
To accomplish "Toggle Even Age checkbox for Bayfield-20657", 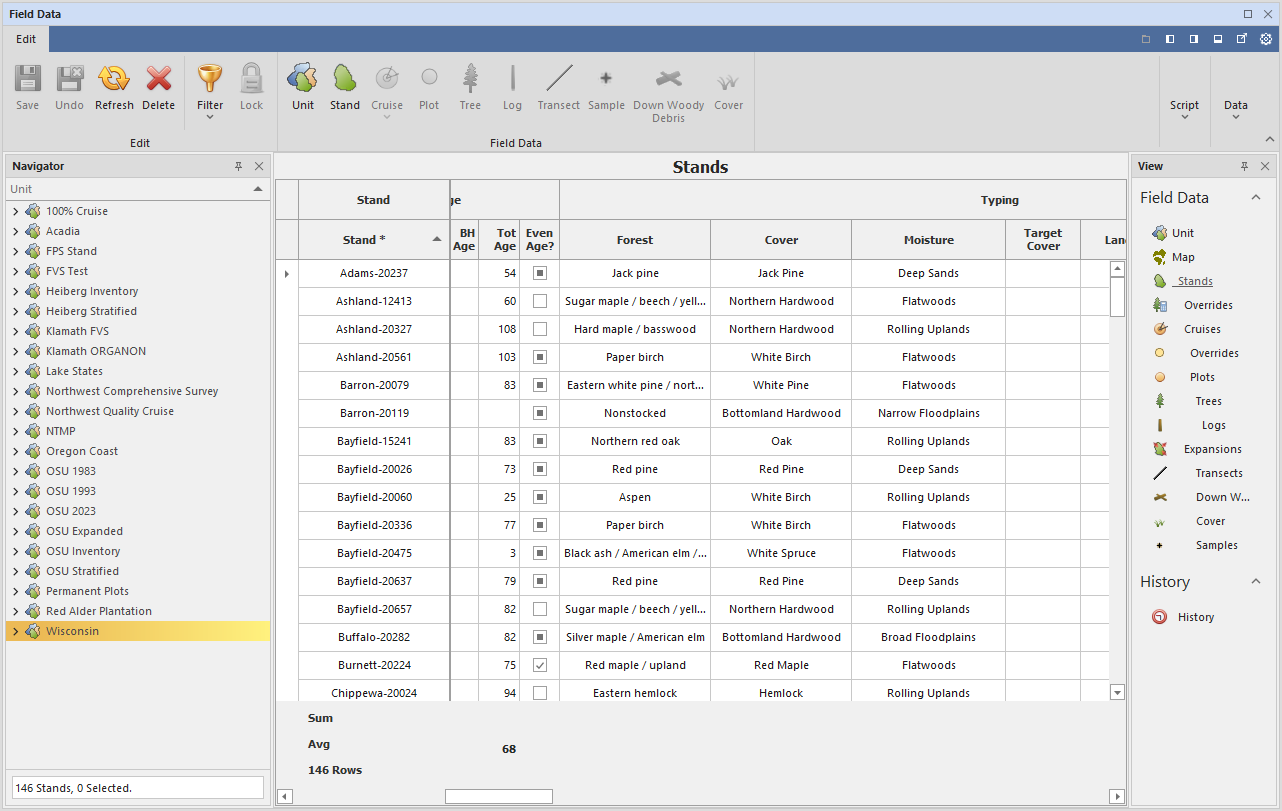I will pyautogui.click(x=540, y=609).
